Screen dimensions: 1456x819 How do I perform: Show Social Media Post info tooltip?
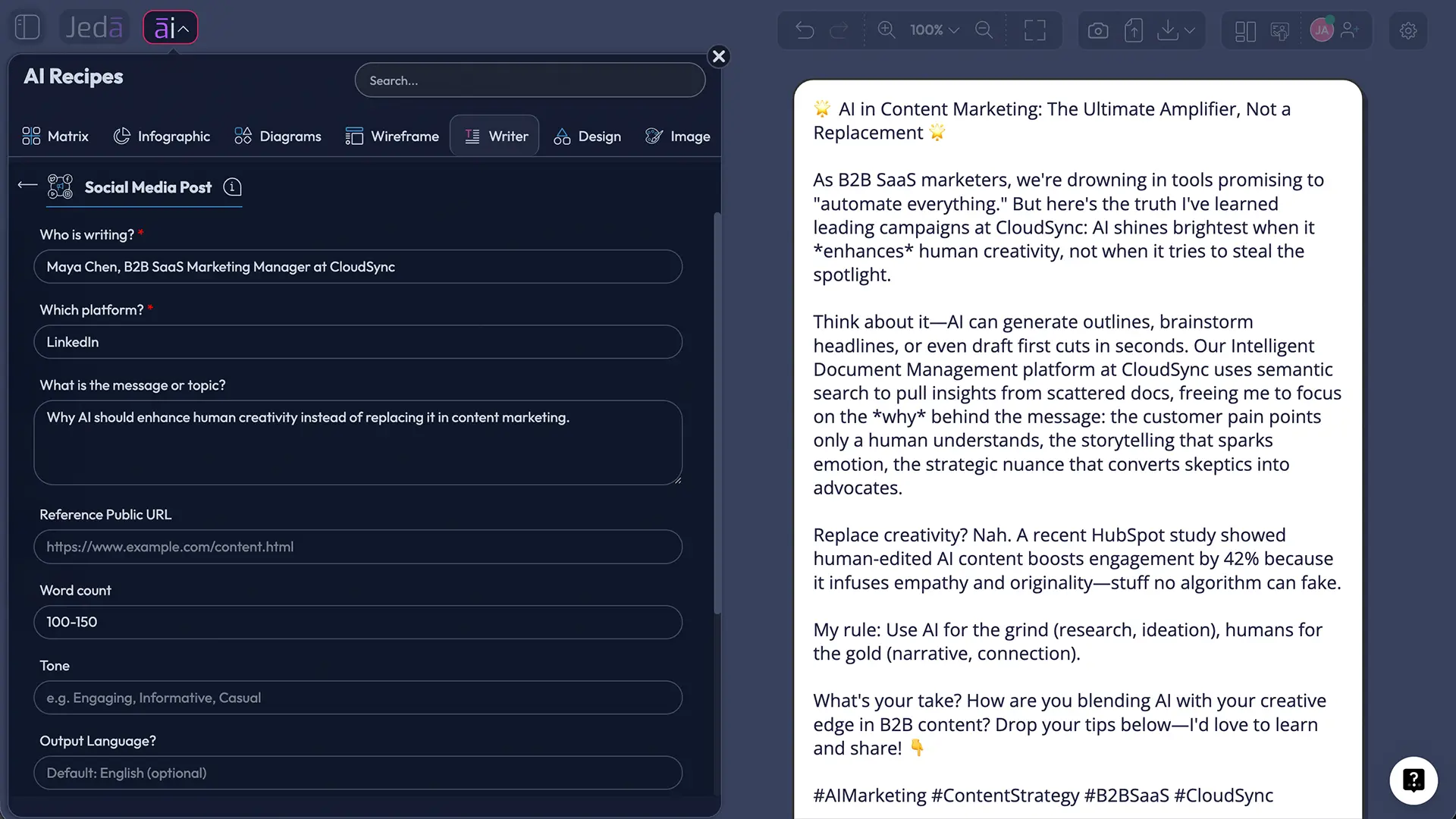[x=233, y=187]
